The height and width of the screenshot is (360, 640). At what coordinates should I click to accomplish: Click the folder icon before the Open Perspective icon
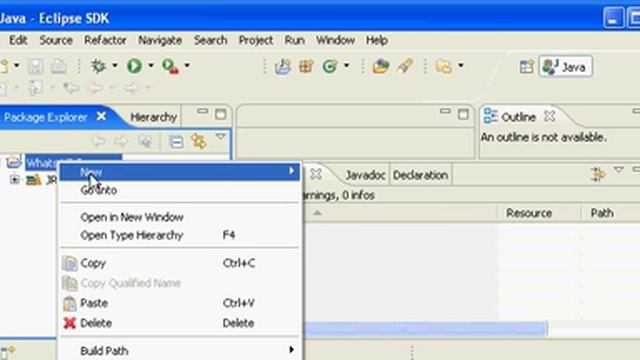[444, 66]
